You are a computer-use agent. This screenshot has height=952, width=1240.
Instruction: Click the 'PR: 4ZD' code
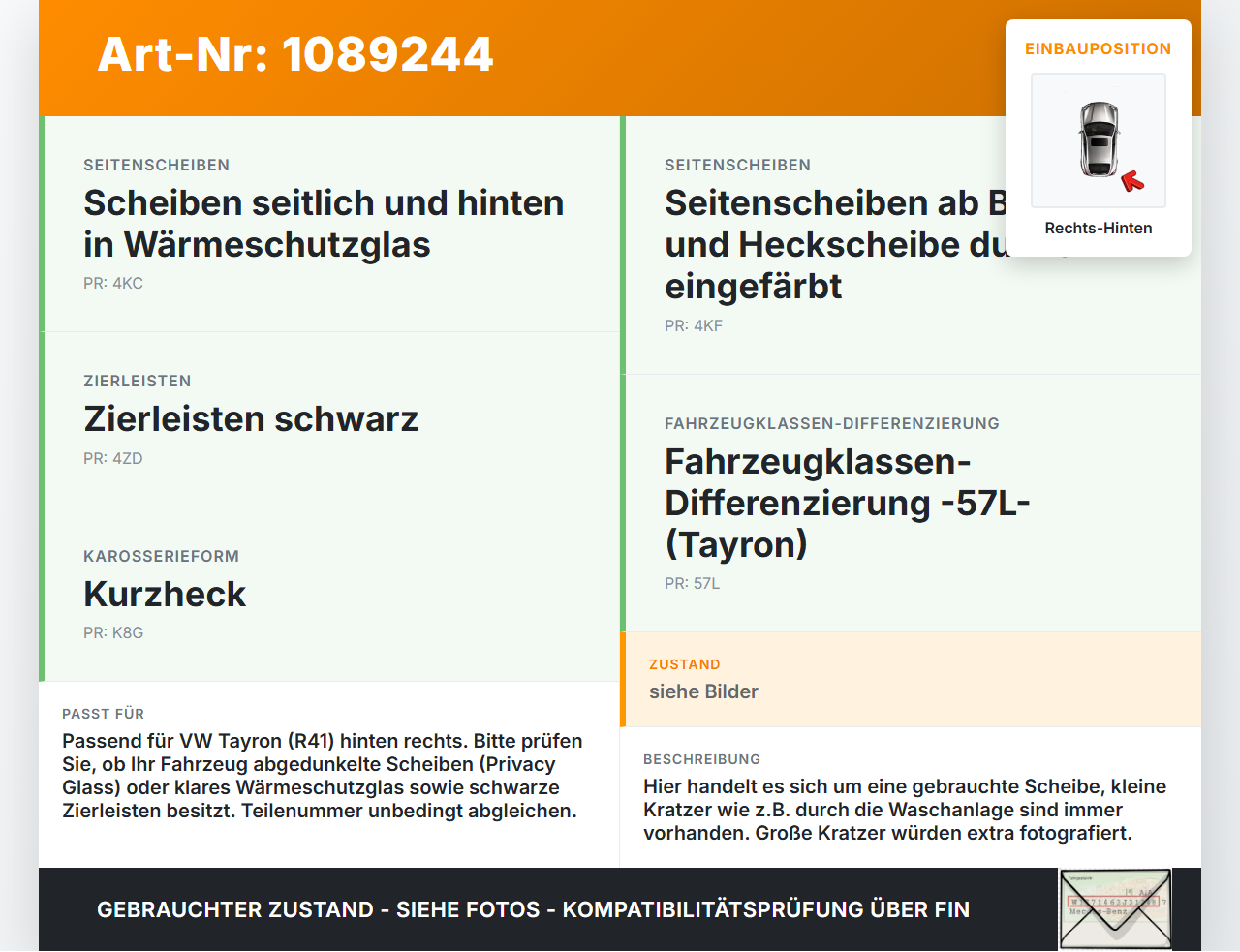click(x=113, y=459)
